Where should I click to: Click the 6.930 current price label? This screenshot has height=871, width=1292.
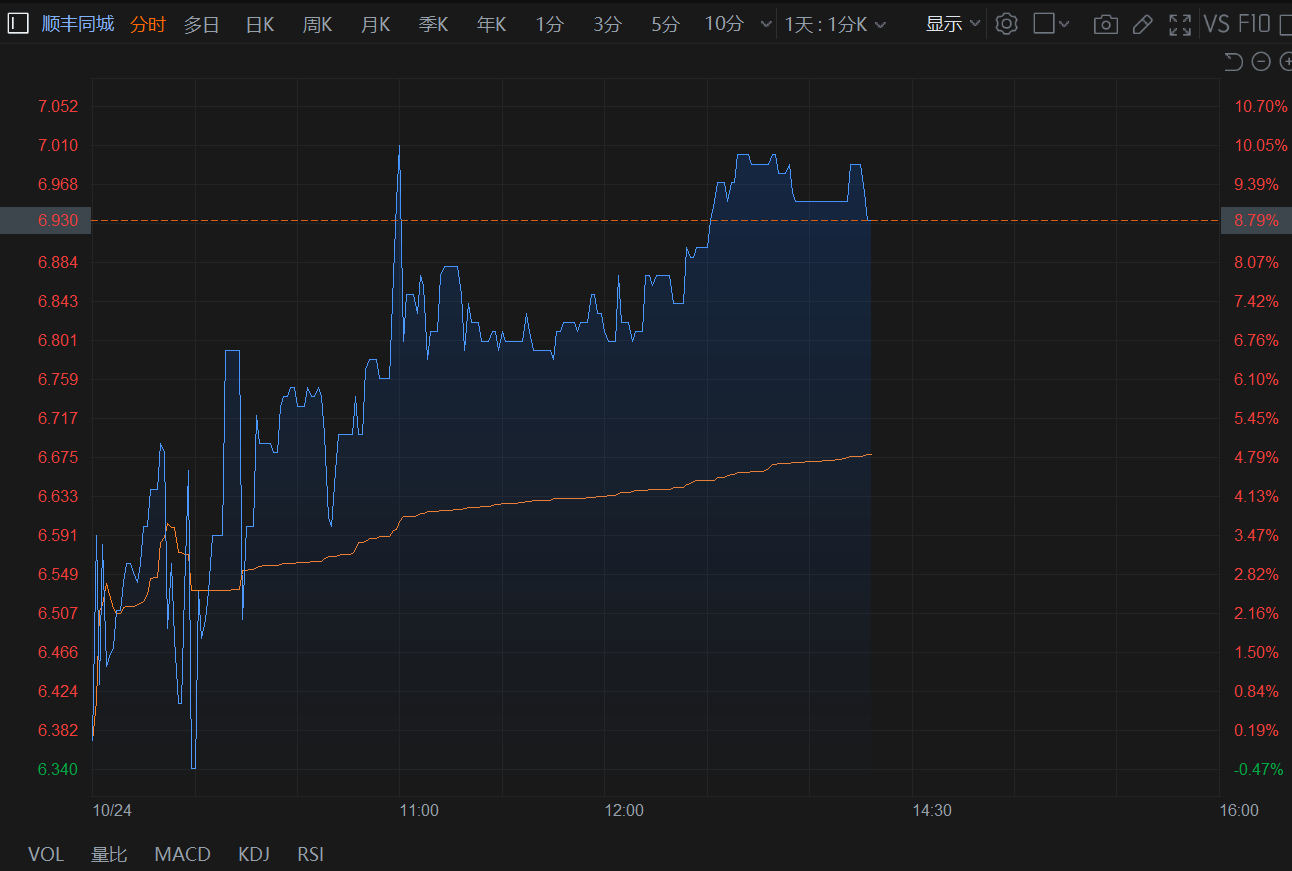click(x=45, y=220)
